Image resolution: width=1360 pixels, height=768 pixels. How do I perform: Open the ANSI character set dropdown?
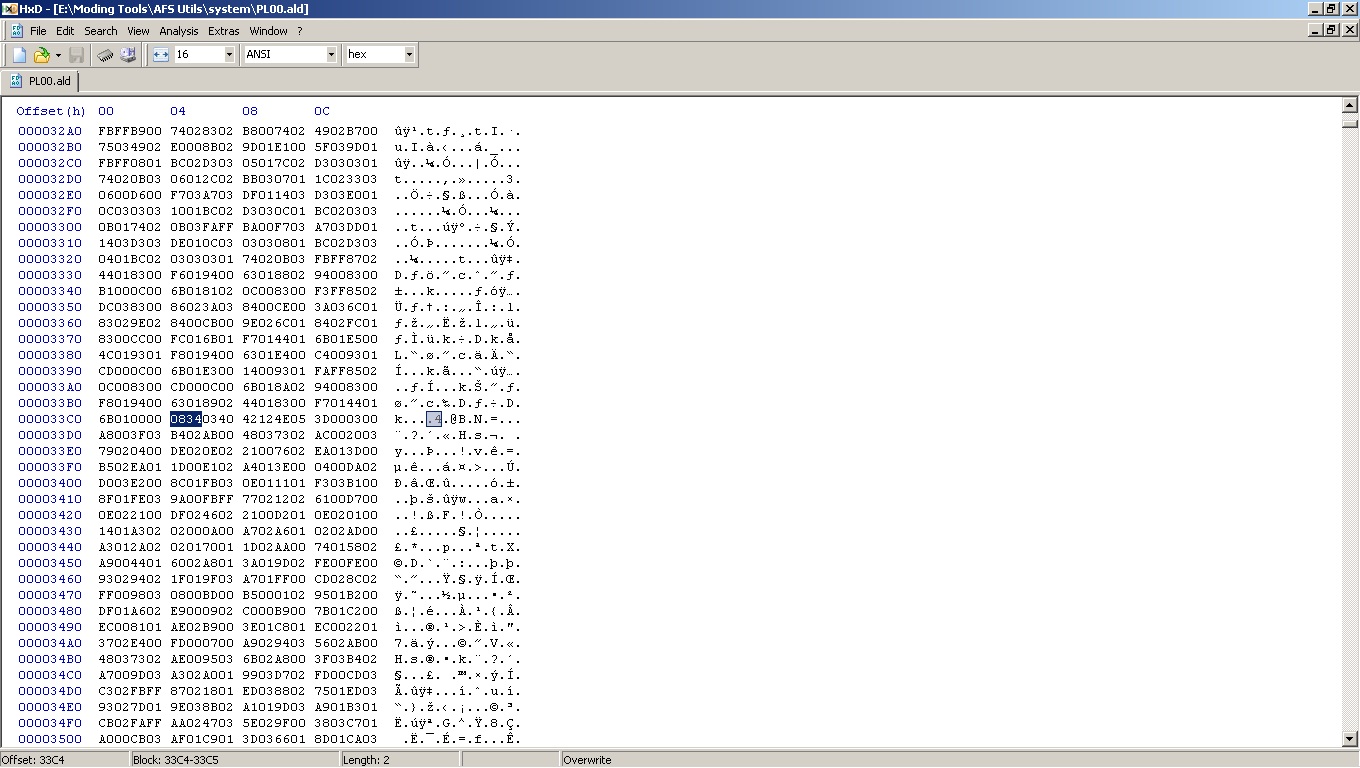pyautogui.click(x=331, y=55)
